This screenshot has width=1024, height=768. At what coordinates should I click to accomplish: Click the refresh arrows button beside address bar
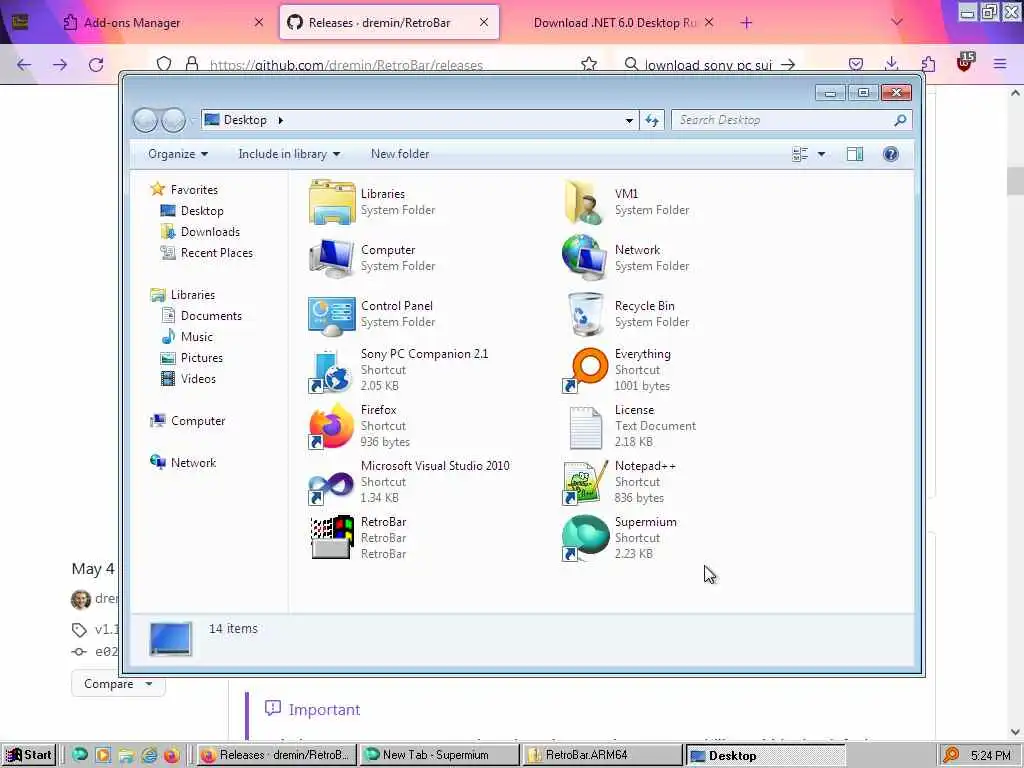[652, 120]
